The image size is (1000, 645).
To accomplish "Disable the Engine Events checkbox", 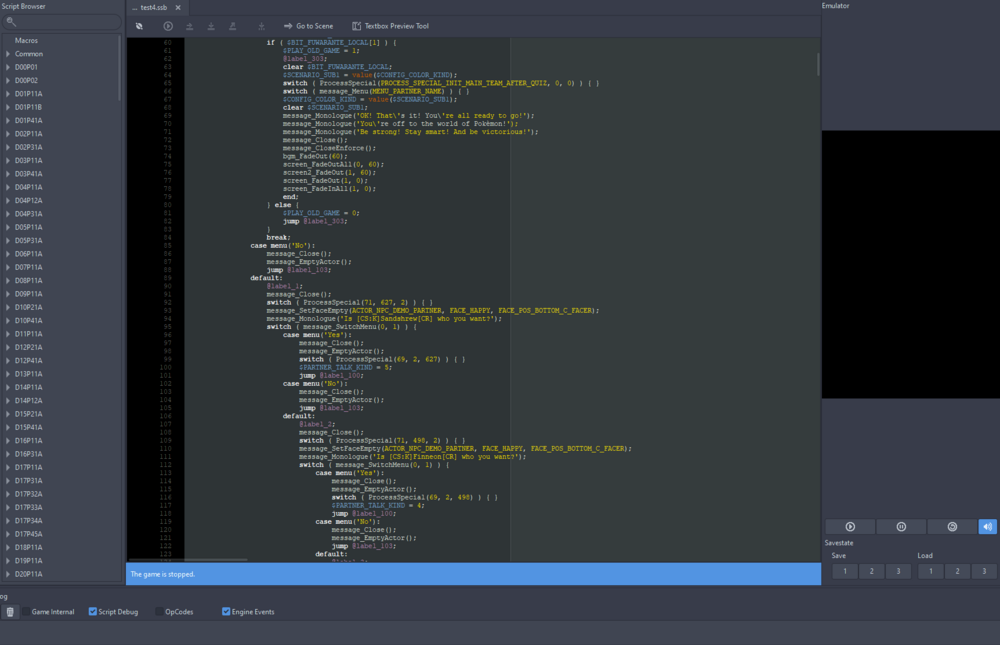I will click(225, 611).
